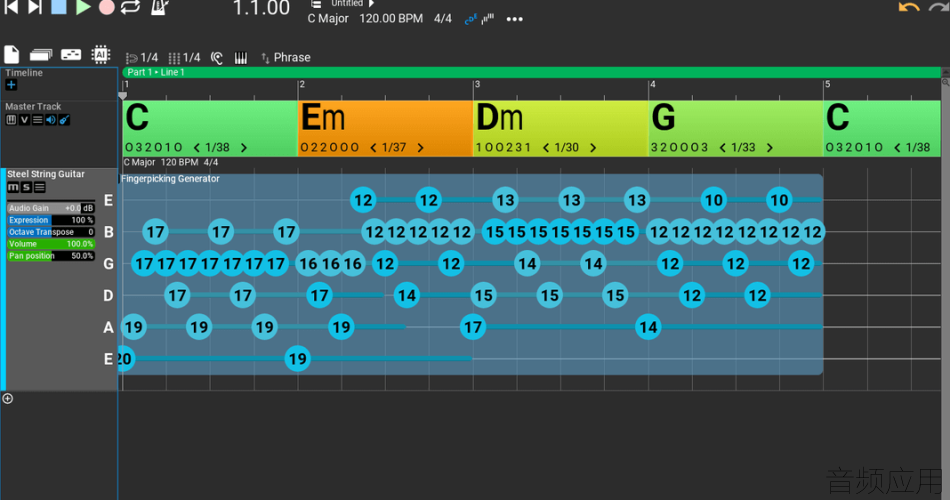This screenshot has height=500, width=950.
Task: Select the G chord block
Action: point(736,128)
